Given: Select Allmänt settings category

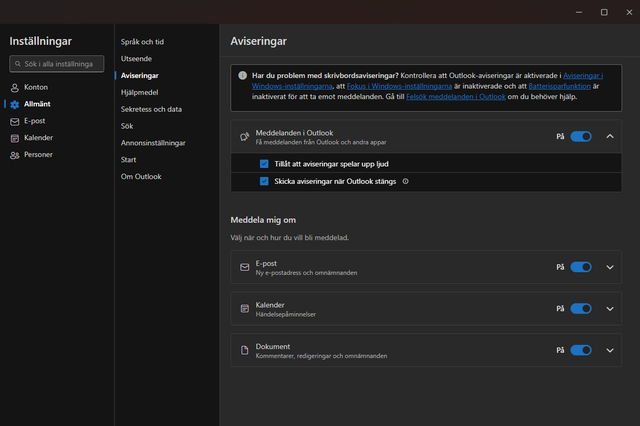Looking at the screenshot, I should point(37,104).
